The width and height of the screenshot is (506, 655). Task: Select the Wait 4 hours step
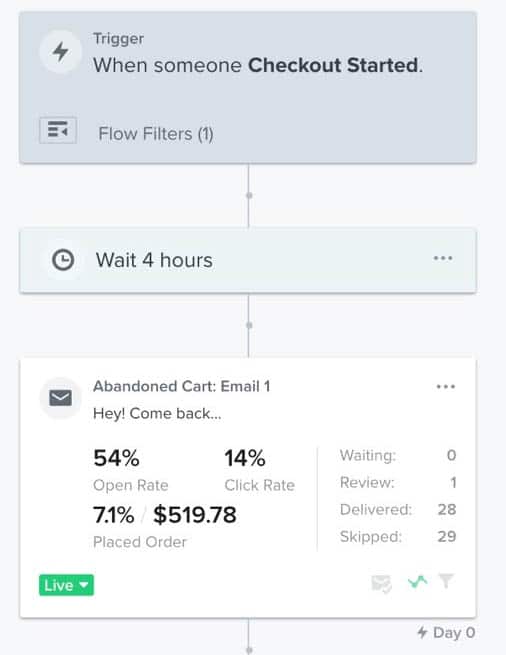[248, 260]
